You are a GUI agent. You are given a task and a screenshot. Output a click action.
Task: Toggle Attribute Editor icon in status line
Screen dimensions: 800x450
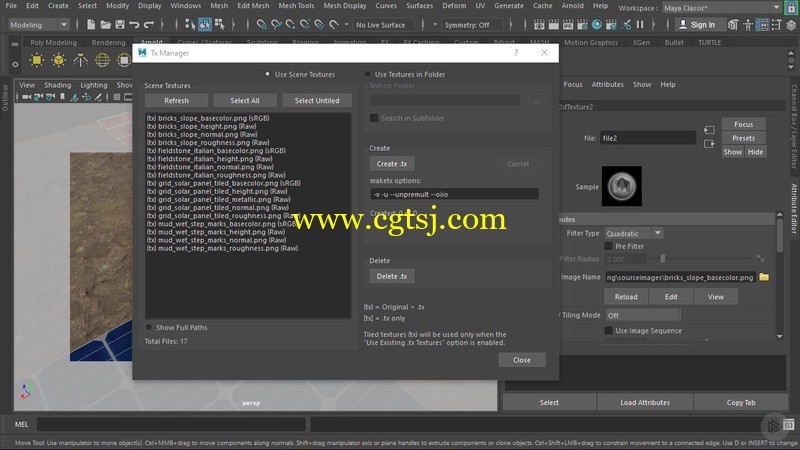pos(762,24)
